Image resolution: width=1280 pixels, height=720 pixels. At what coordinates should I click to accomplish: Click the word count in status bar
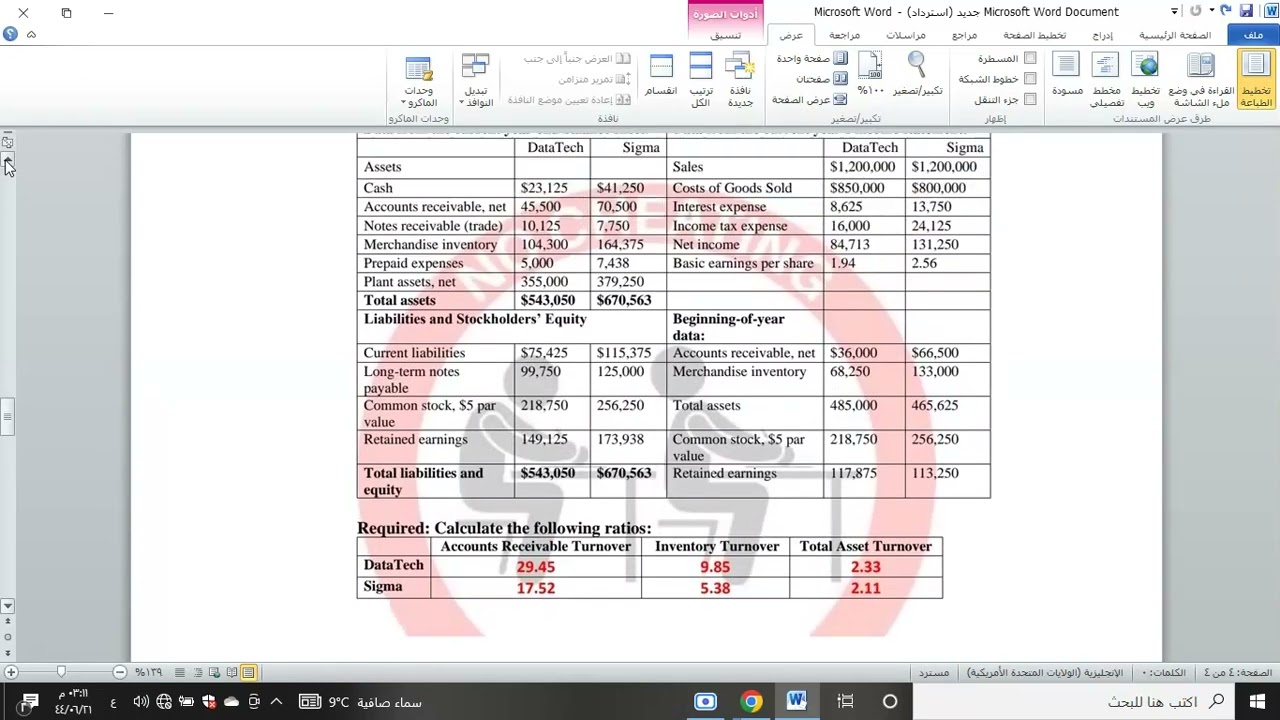(1163, 673)
